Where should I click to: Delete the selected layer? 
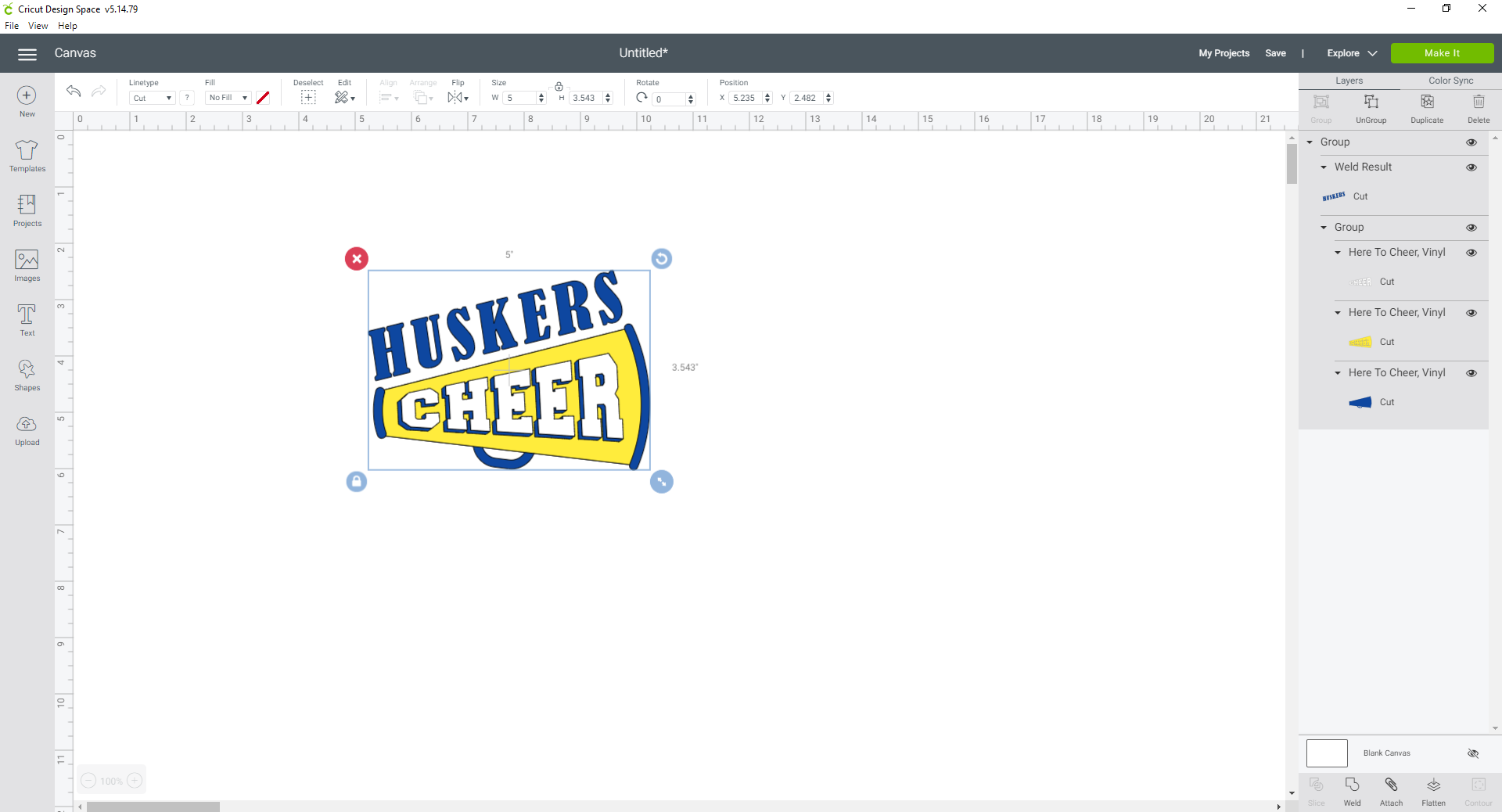(1479, 108)
